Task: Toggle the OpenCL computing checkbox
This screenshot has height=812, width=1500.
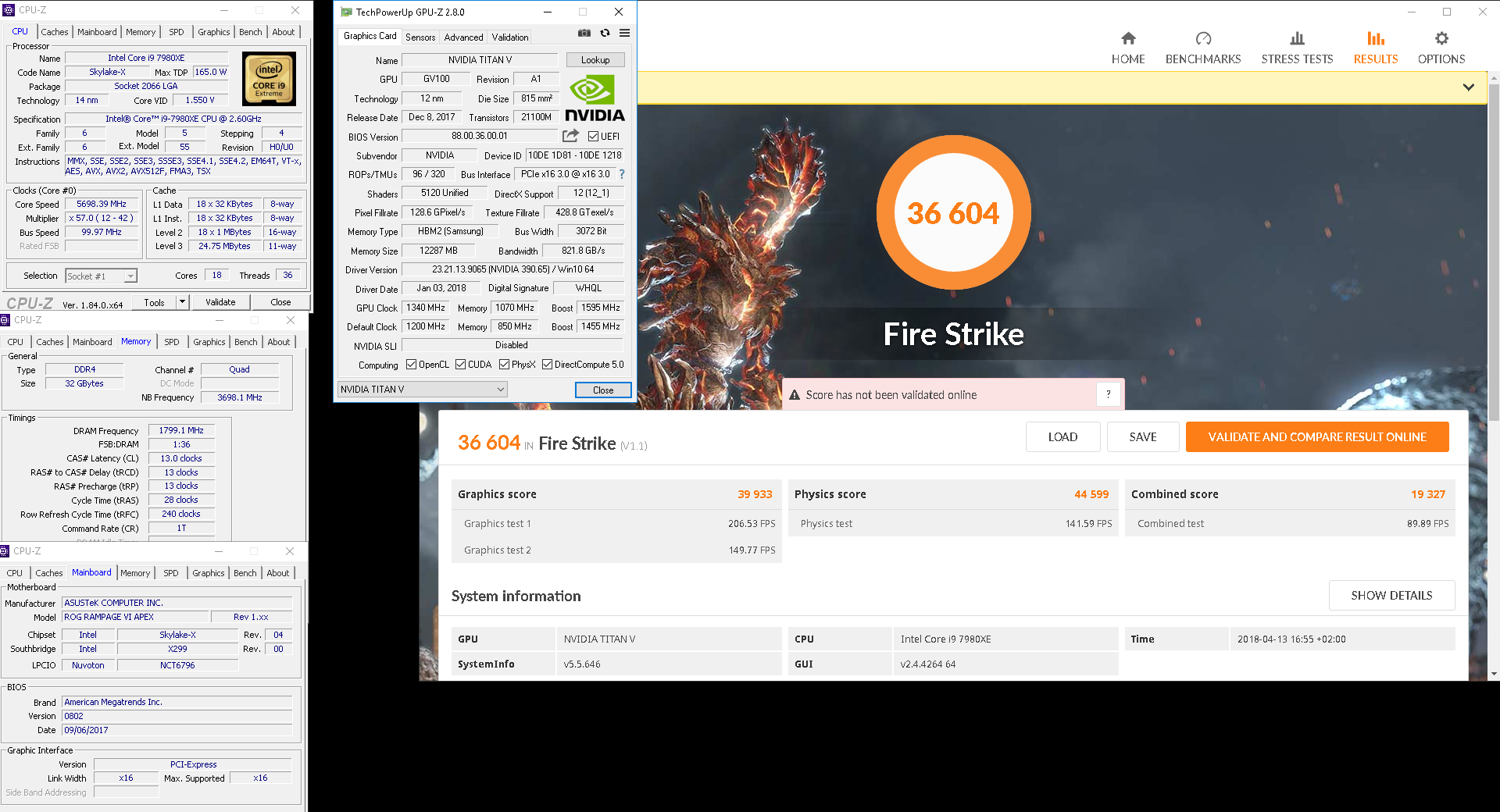Action: tap(411, 365)
